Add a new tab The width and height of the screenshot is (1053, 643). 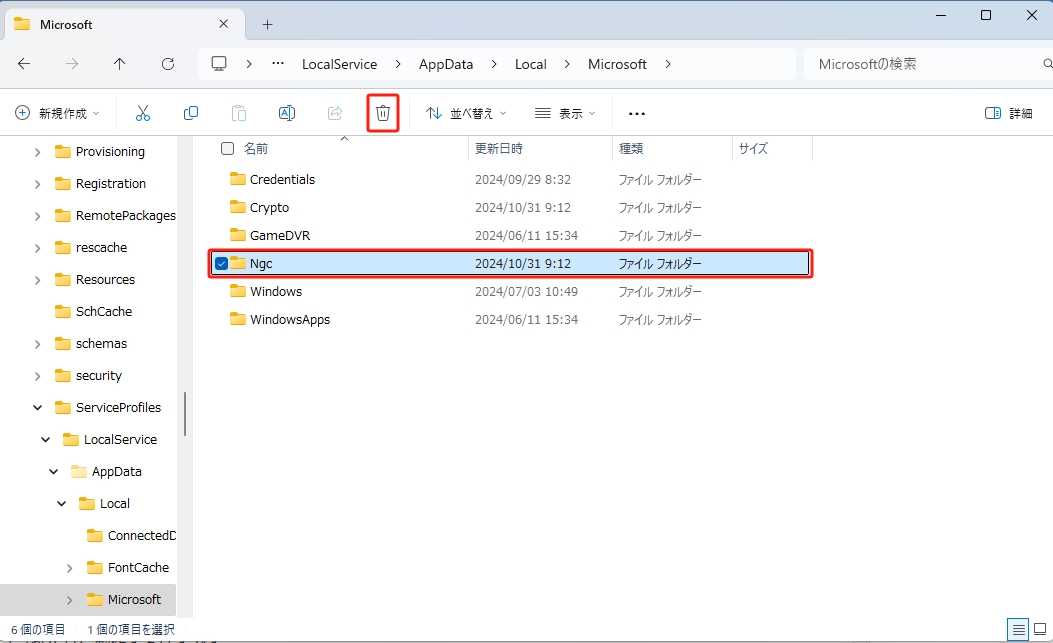pos(267,24)
